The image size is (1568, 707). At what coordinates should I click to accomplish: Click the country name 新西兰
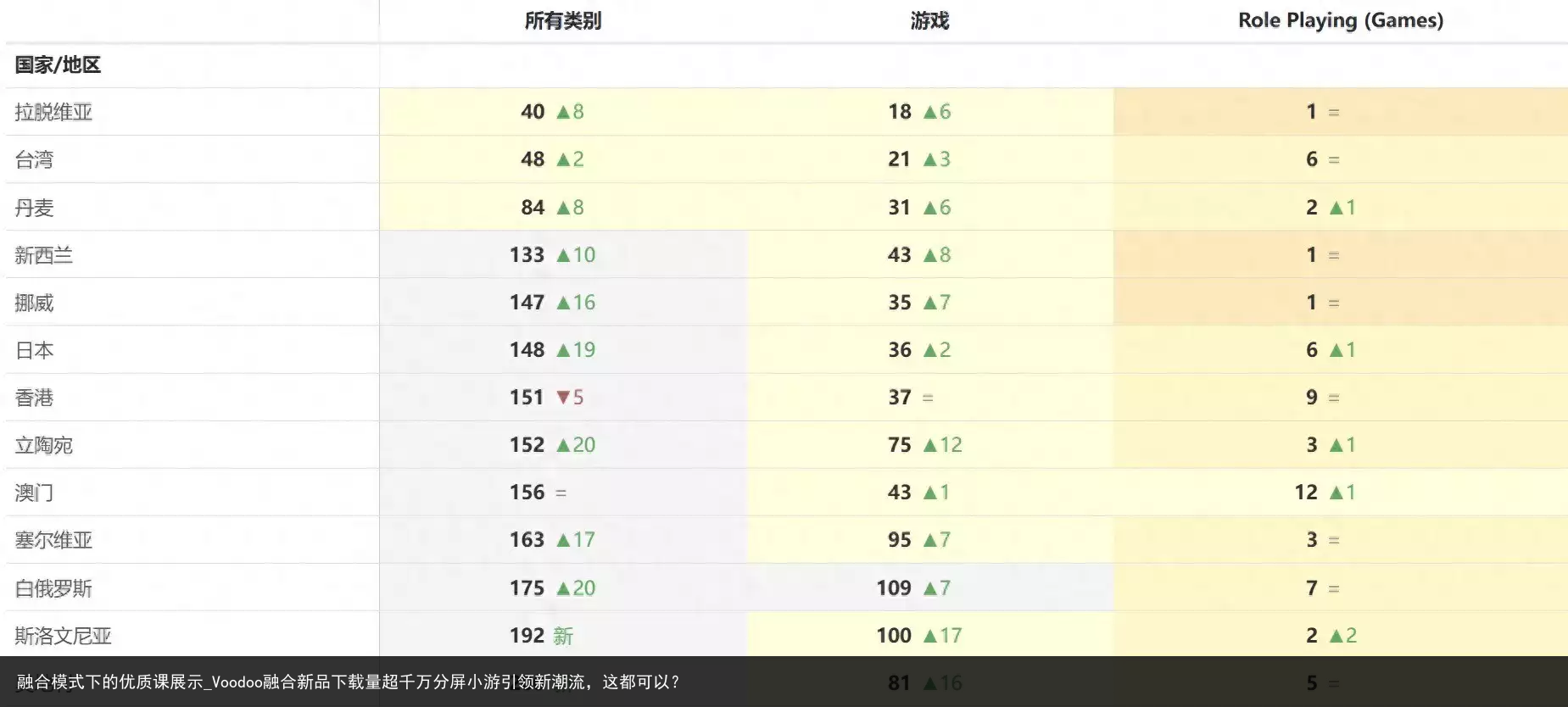pyautogui.click(x=44, y=255)
